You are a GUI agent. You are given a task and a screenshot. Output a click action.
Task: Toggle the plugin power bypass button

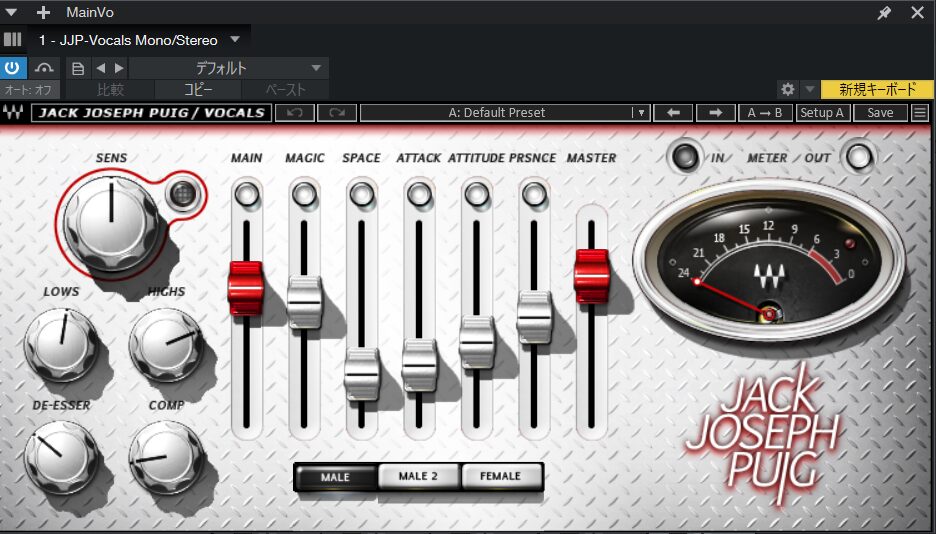click(13, 68)
